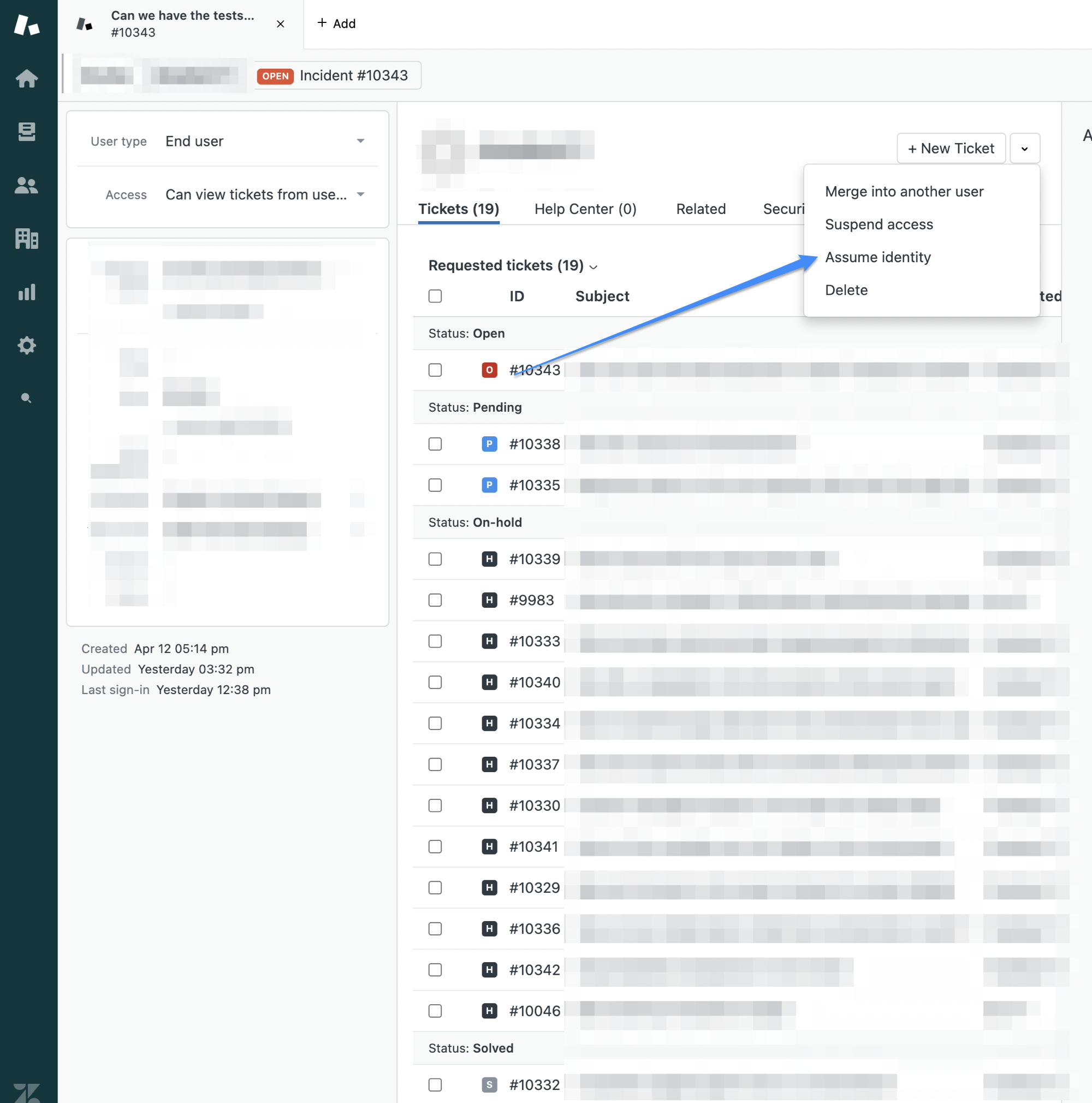Screen dimensions: 1092x1103
Task: Click the sidebar search magnifier icon
Action: tap(26, 398)
